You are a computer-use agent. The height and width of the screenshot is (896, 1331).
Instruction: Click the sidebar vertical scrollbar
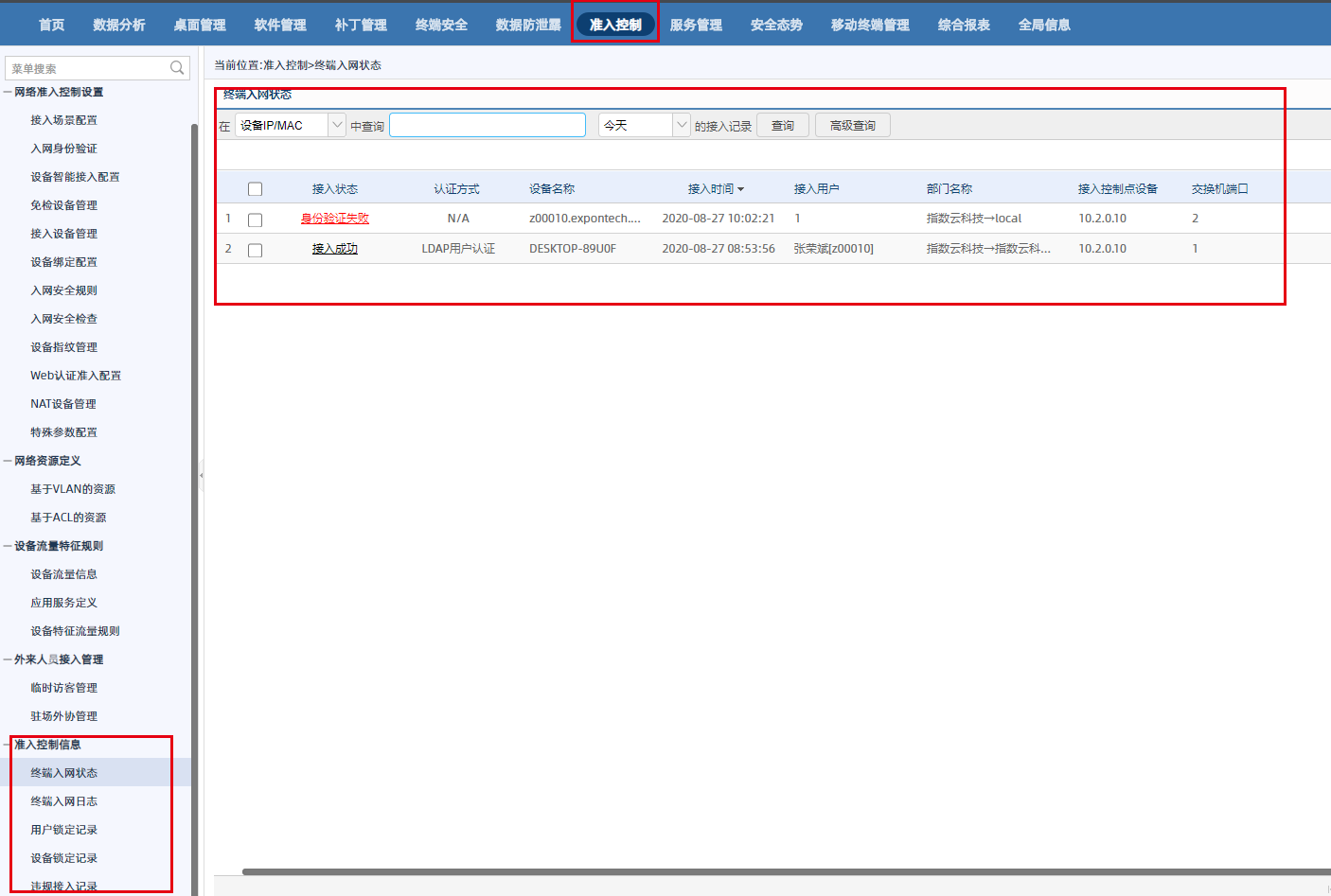click(x=194, y=511)
